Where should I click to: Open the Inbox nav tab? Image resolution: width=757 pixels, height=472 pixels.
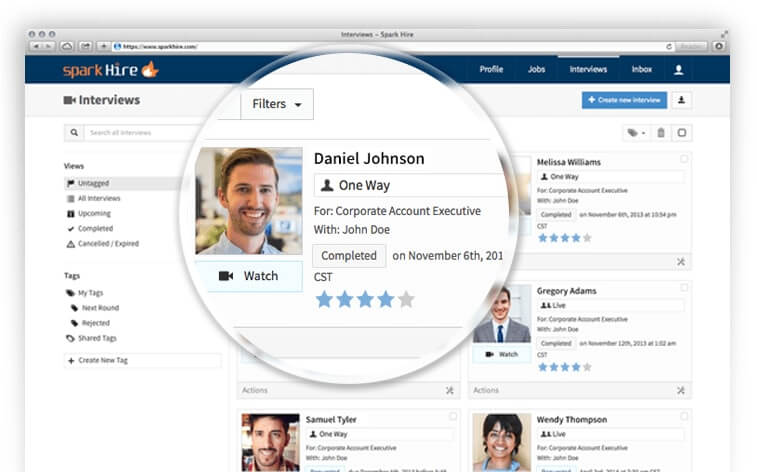pyautogui.click(x=642, y=69)
